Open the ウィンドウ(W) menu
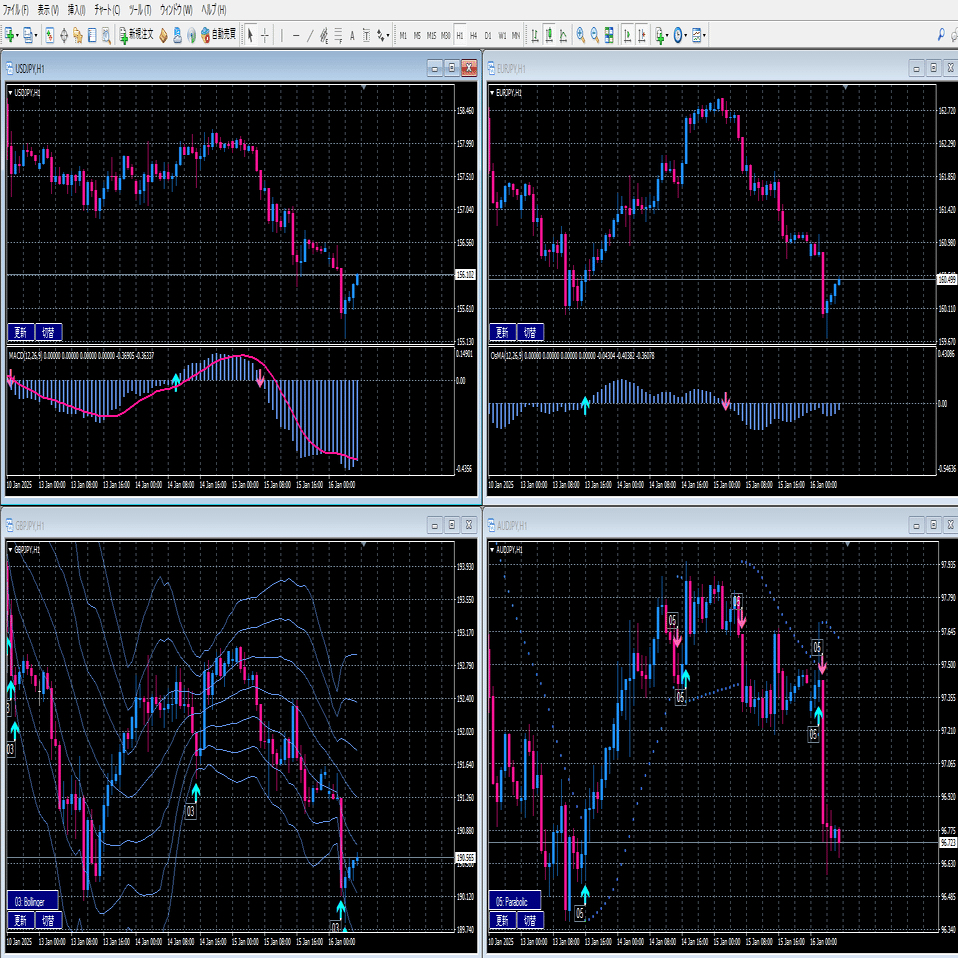This screenshot has height=958, width=958. (176, 10)
